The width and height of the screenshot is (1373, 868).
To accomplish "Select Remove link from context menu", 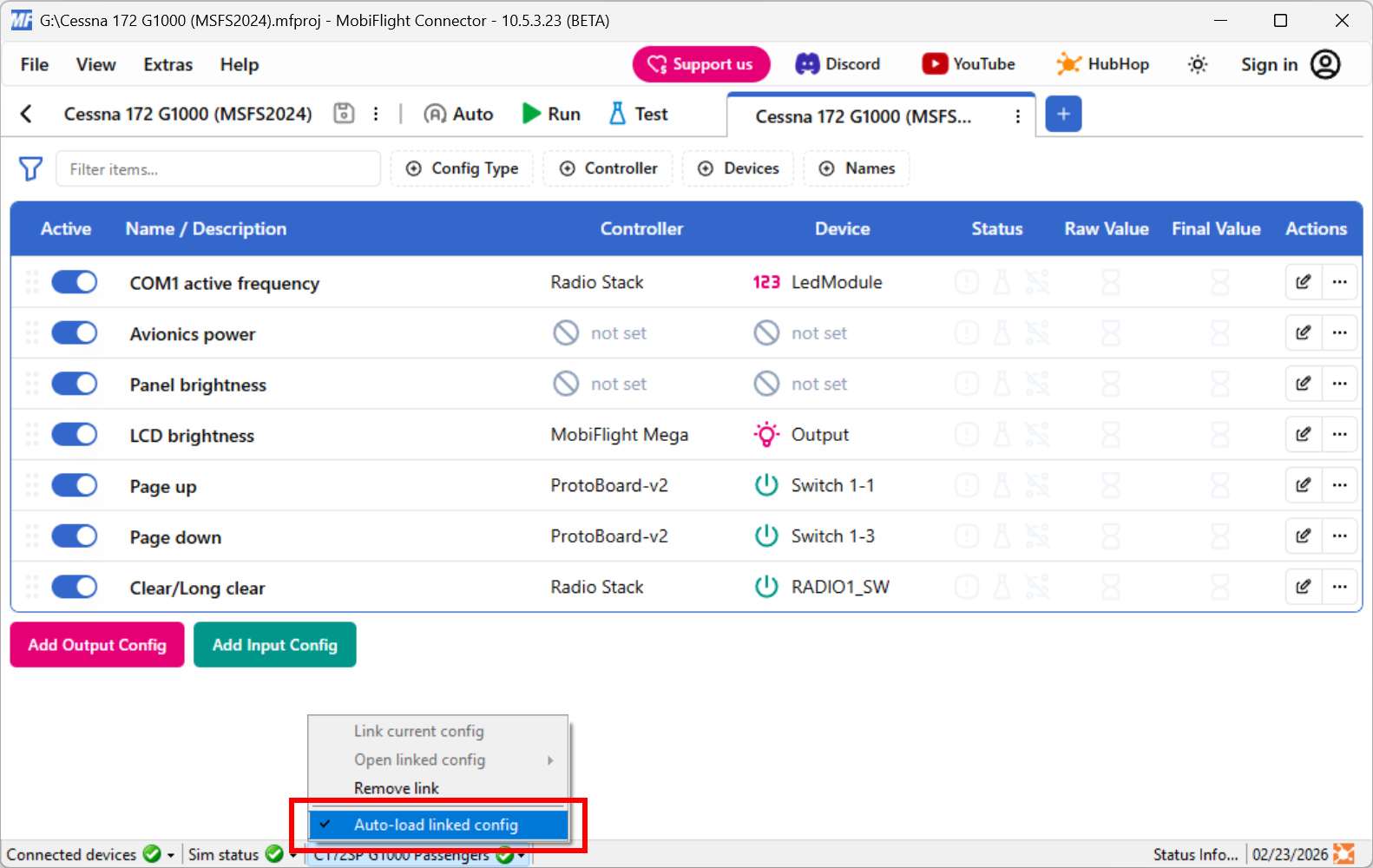I will tap(397, 788).
